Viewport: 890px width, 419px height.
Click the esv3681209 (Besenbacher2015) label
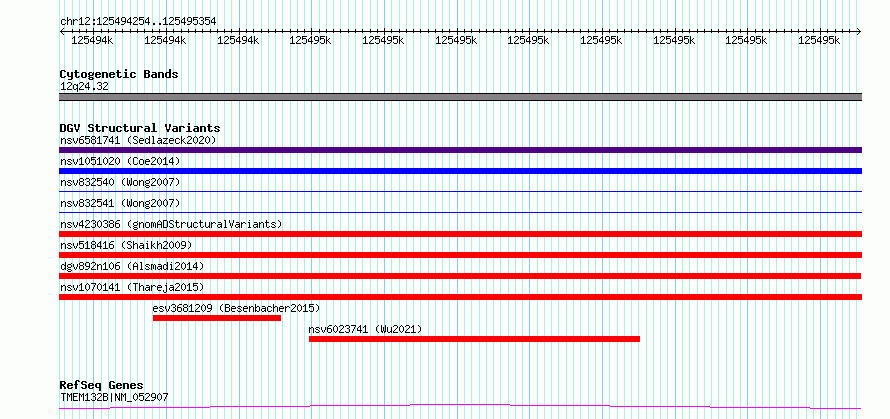click(x=237, y=308)
